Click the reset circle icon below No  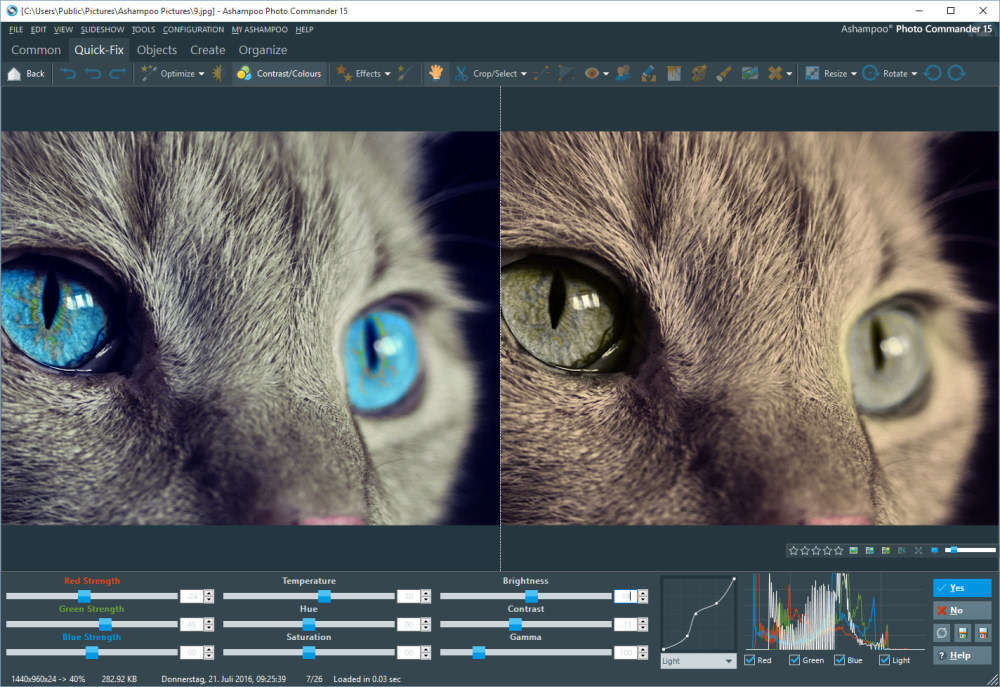click(941, 632)
